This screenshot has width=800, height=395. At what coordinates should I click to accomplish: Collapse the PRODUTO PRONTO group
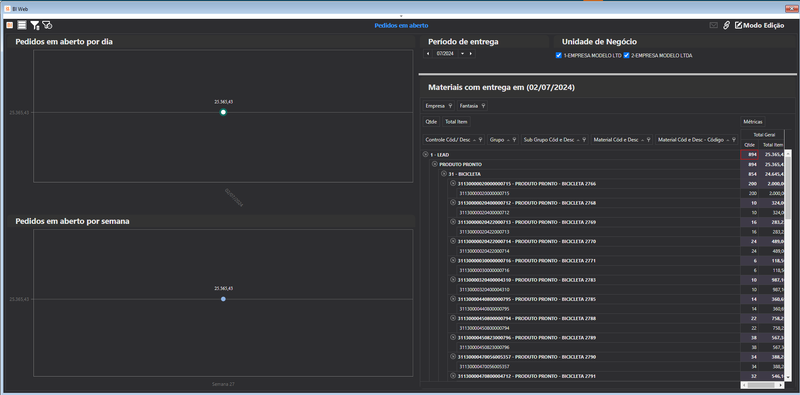435,164
